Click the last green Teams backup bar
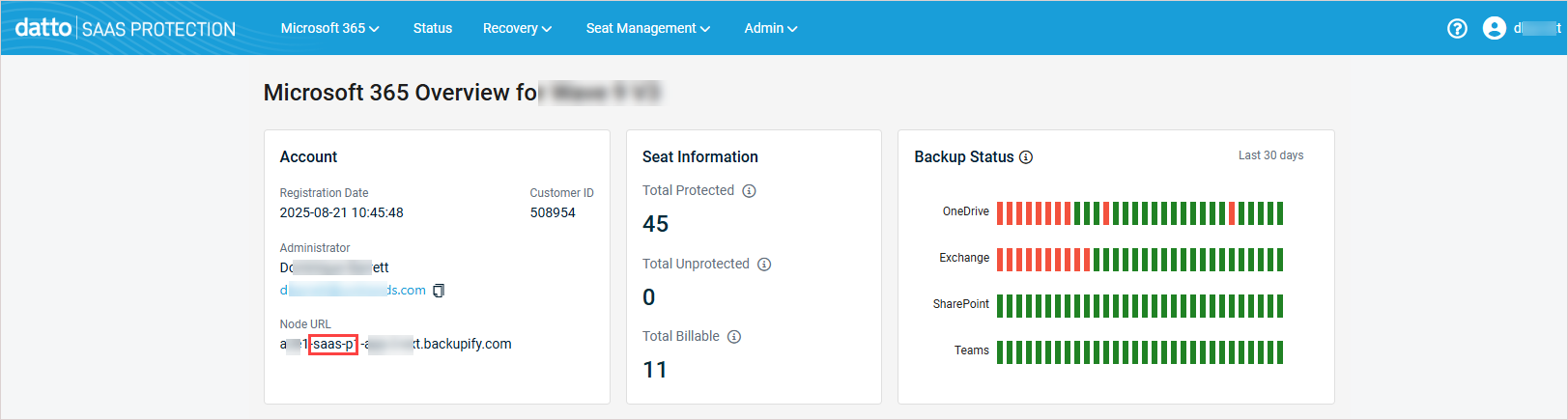 coord(1280,352)
